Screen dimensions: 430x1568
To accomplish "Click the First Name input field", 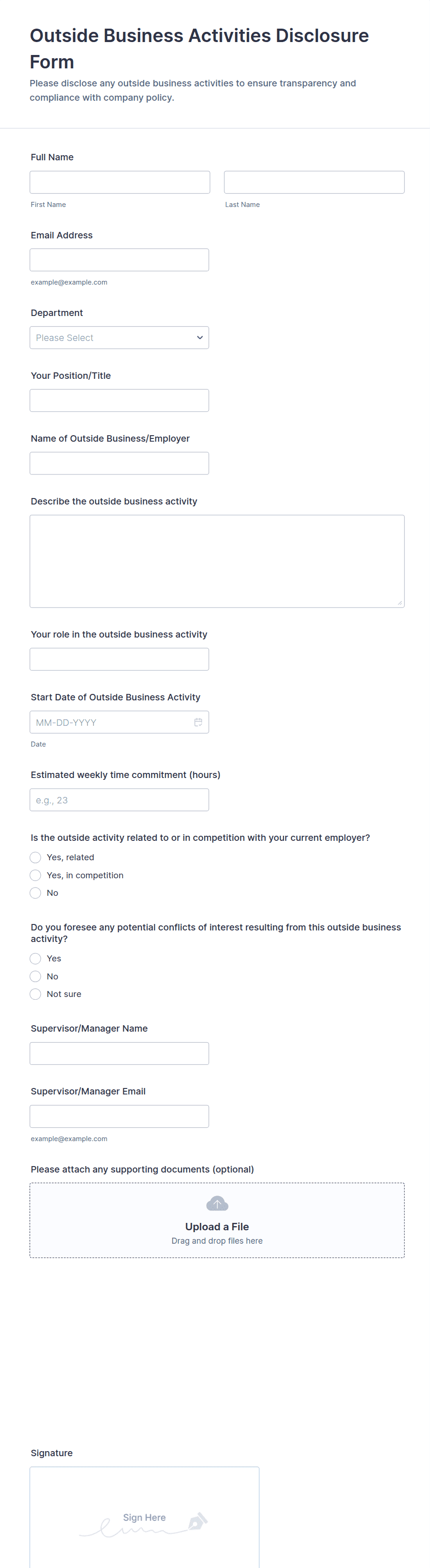I will (119, 182).
